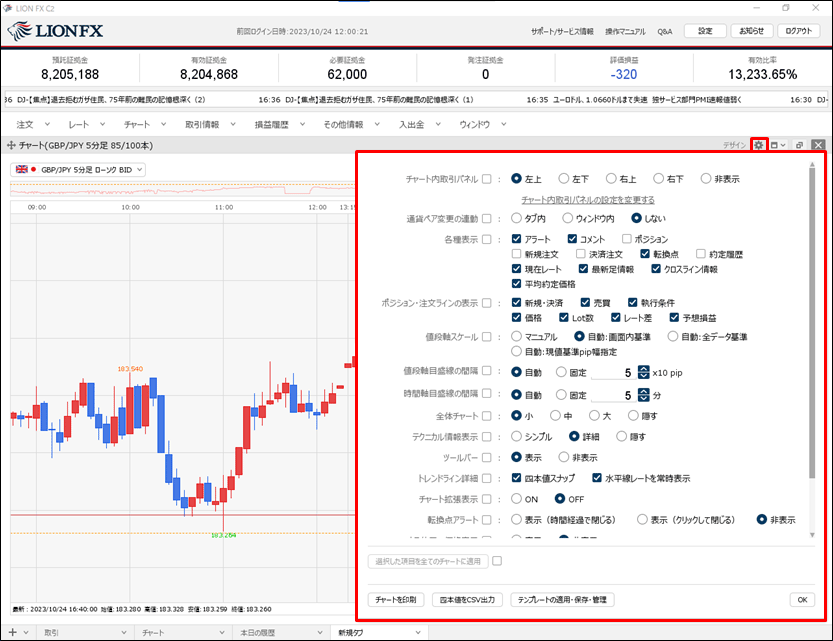
Task: Open テンプレートの適用・保存・管理 button
Action: pyautogui.click(x=562, y=600)
